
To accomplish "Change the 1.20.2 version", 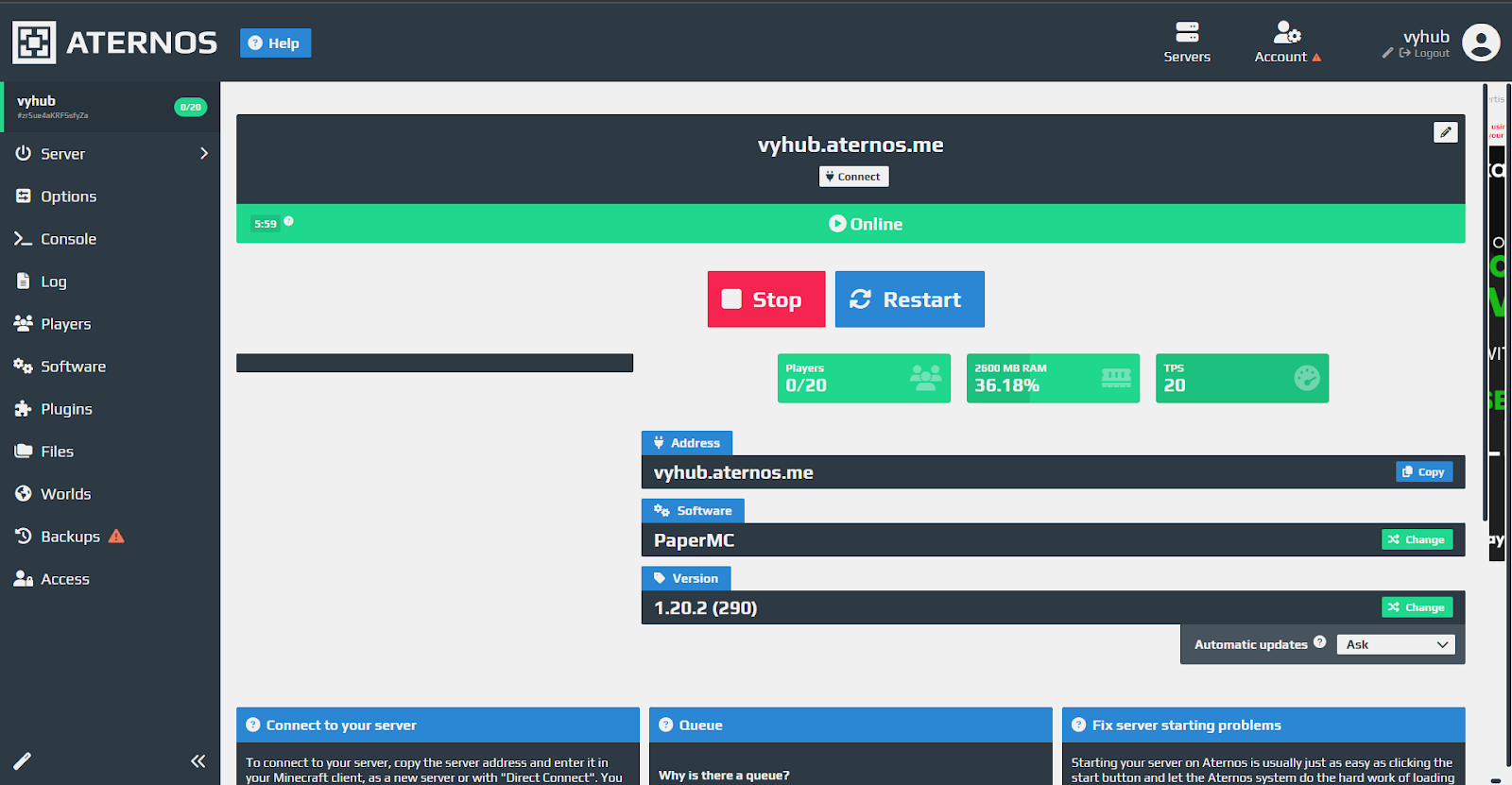I will click(1417, 606).
